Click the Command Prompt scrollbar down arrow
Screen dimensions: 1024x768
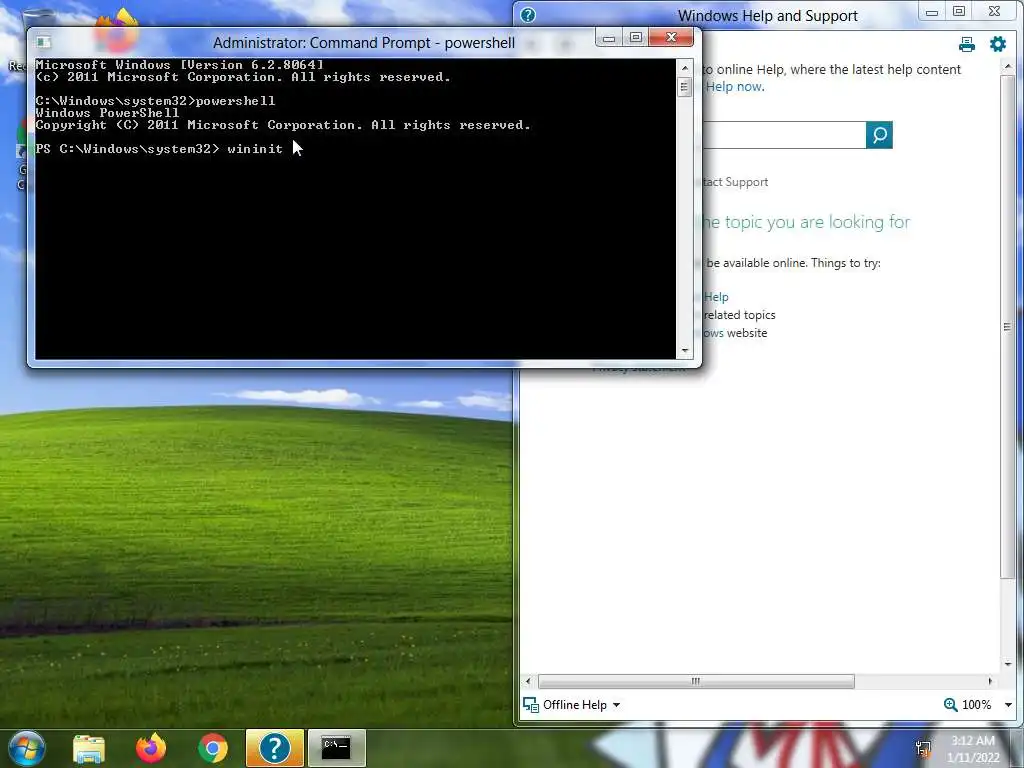pos(684,351)
